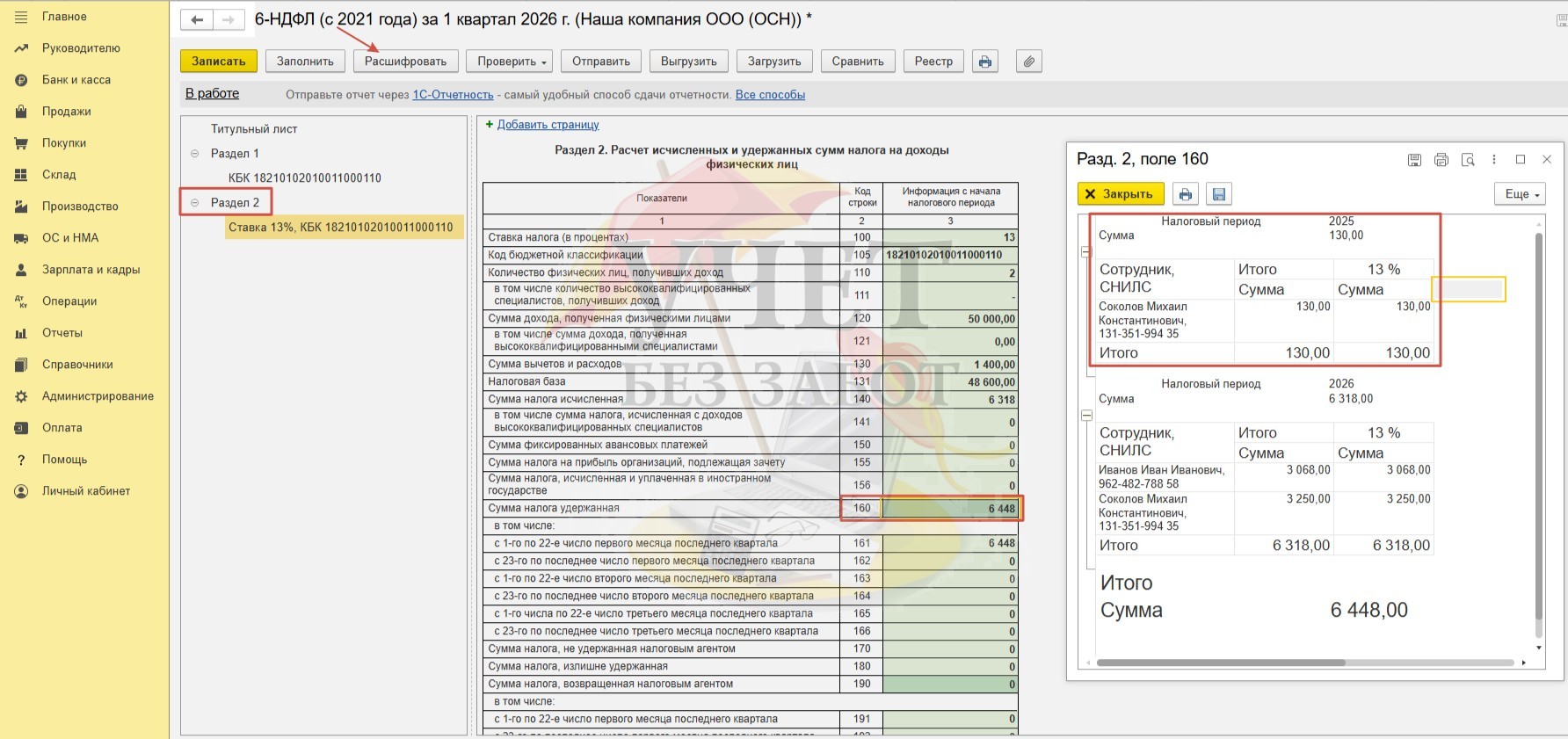Click the paperclip attachment icon
Screen dimensions: 1568x739
tap(1028, 62)
